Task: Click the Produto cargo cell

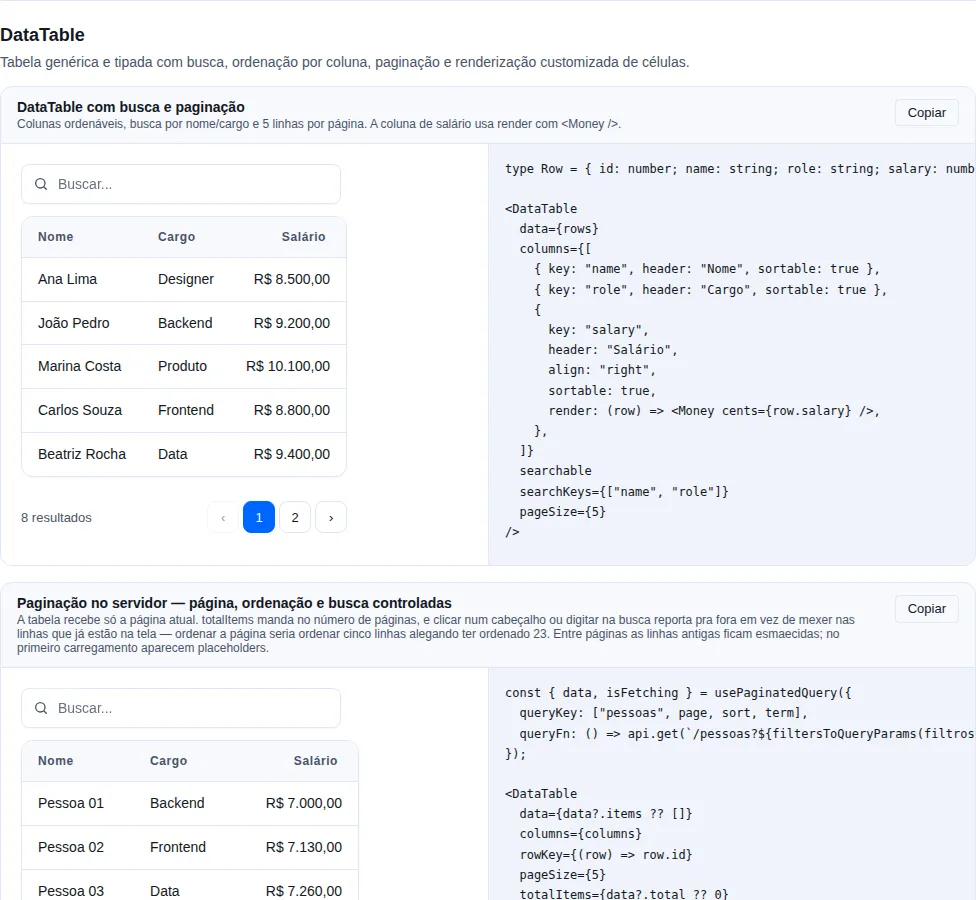Action: pos(182,366)
